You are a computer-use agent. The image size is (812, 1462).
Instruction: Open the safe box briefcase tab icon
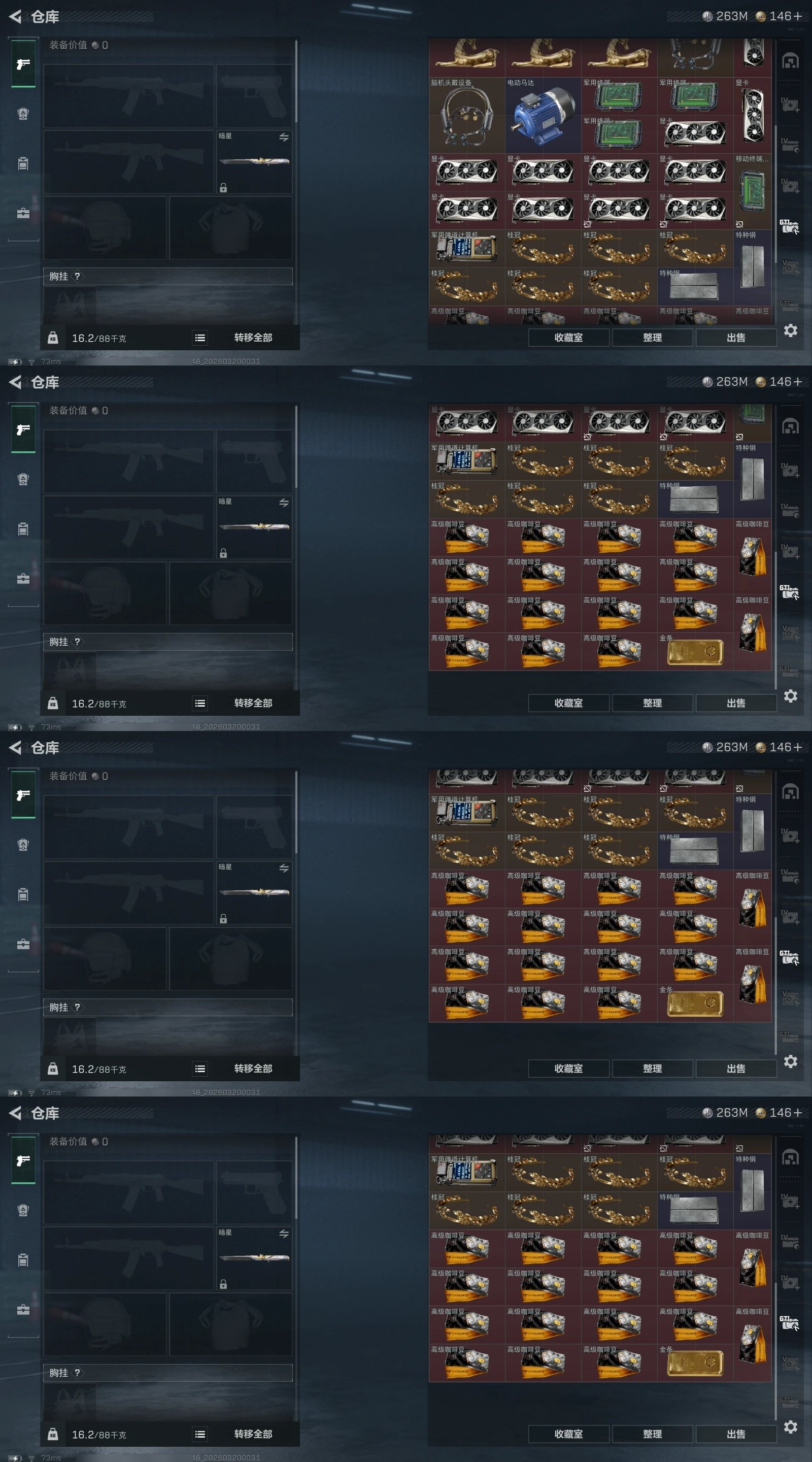[x=23, y=213]
